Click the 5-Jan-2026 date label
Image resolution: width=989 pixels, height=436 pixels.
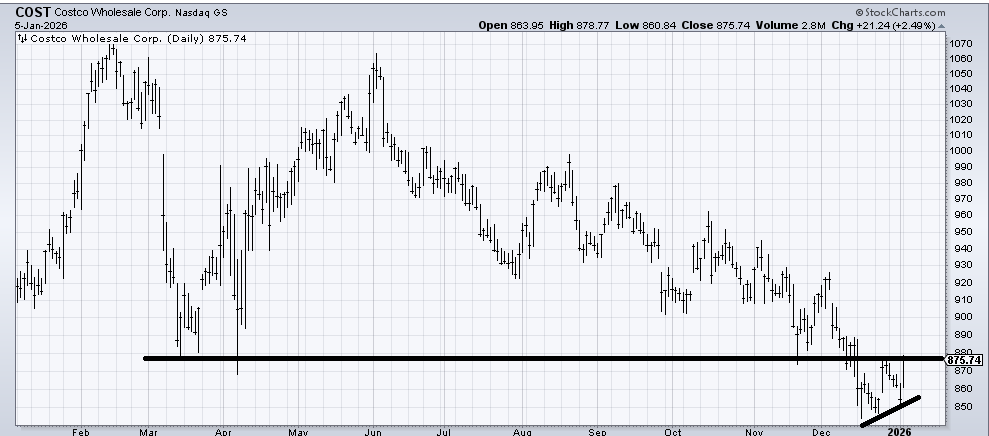pyautogui.click(x=25, y=27)
